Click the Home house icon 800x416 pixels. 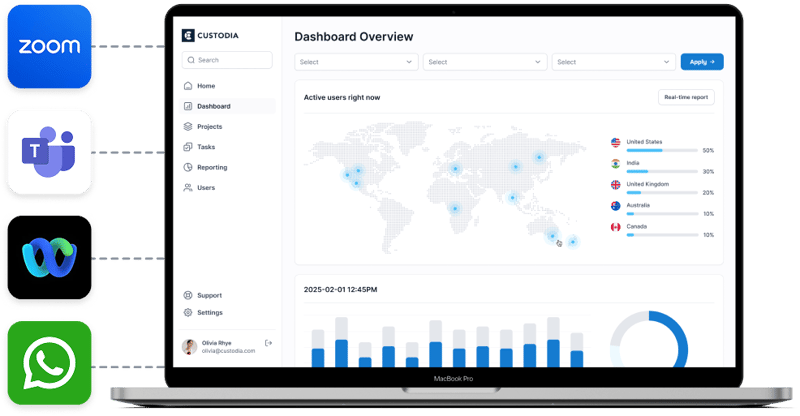[188, 86]
